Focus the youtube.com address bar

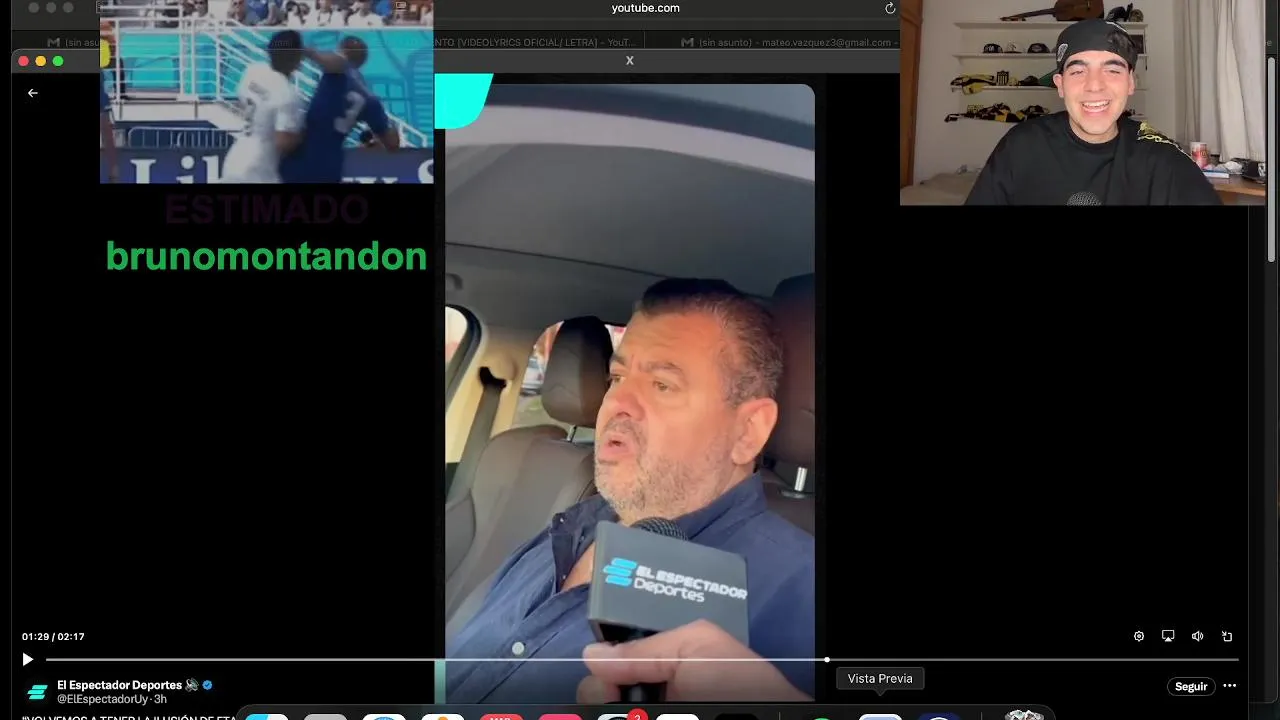(x=645, y=8)
